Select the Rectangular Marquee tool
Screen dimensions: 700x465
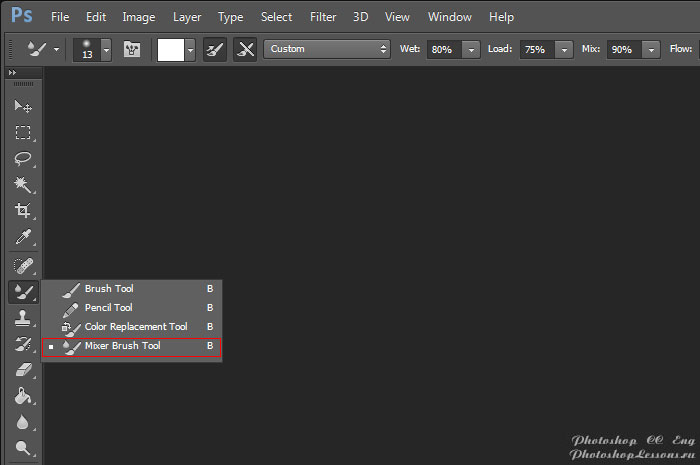23,133
